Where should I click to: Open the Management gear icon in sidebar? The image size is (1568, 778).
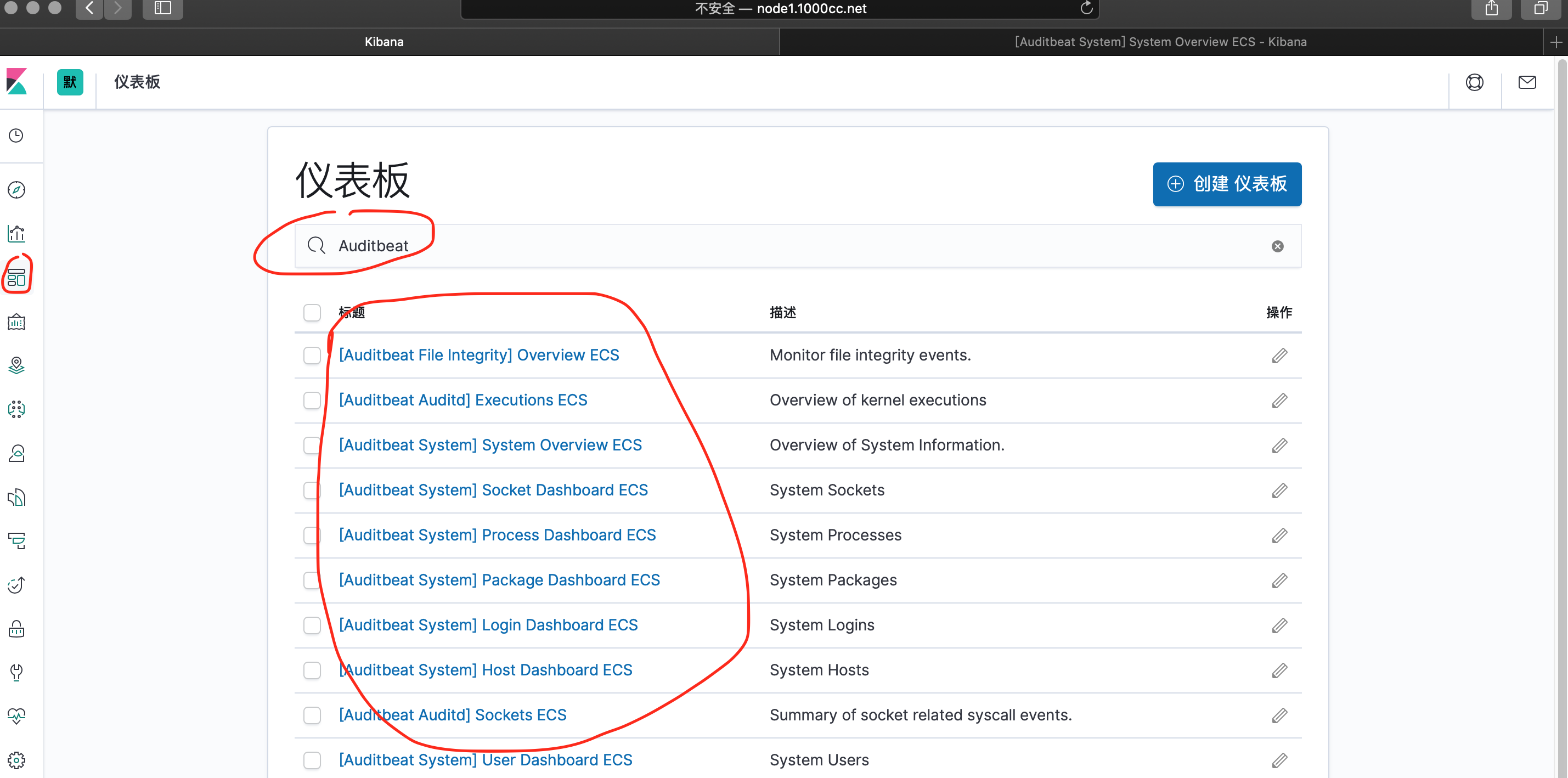click(16, 760)
